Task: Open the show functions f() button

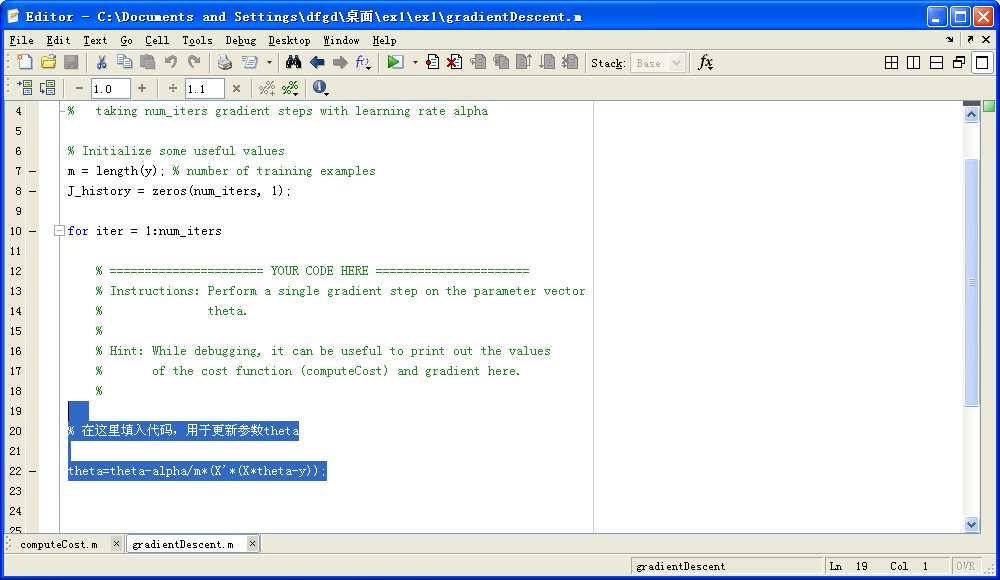Action: tap(364, 63)
